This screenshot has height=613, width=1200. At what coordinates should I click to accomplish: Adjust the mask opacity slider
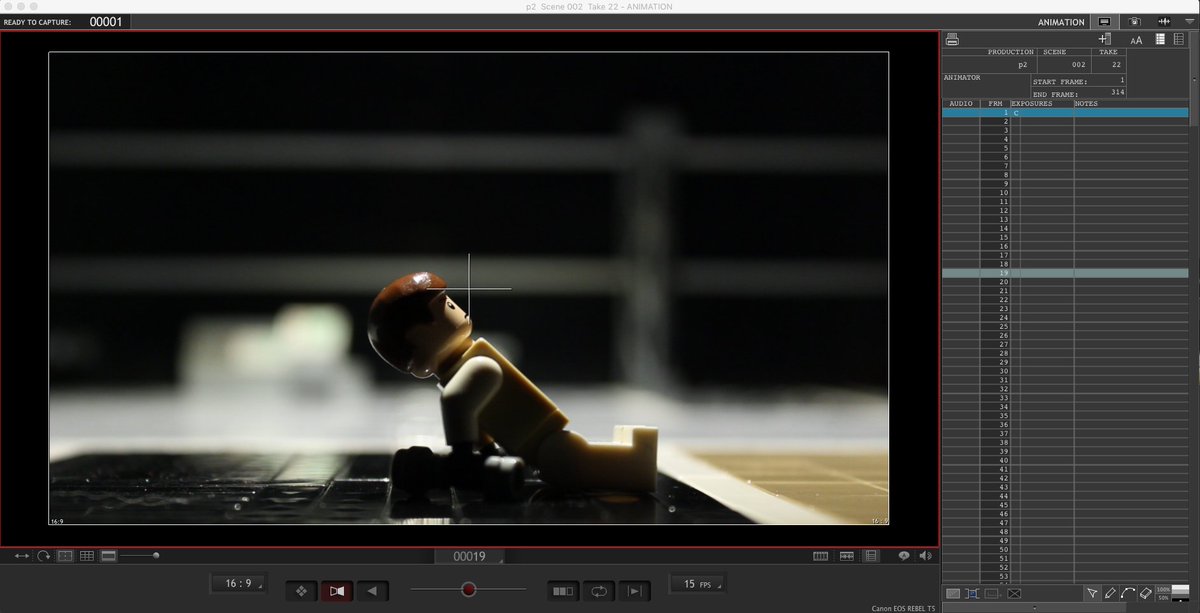pos(155,555)
